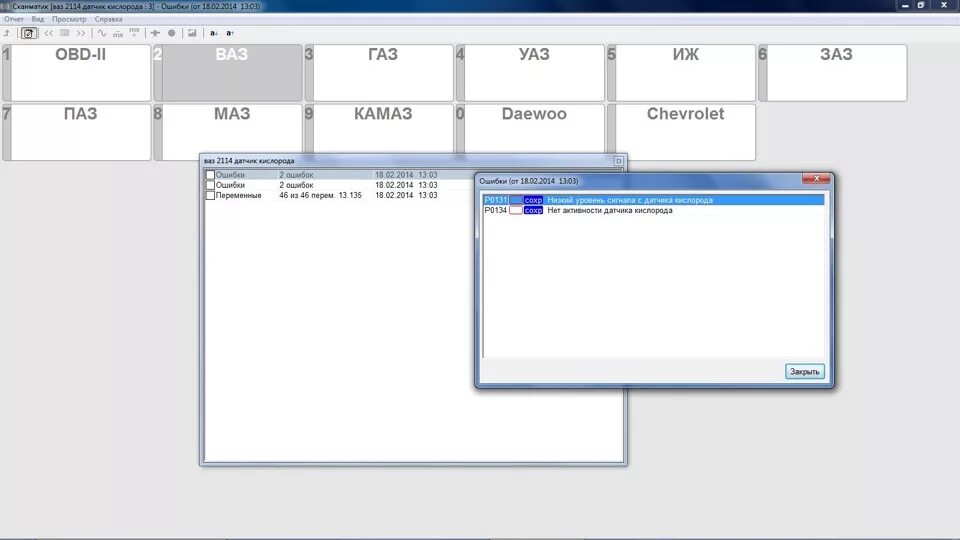960x540 pixels.
Task: Minimize the Сканматик main window
Action: [x=905, y=6]
